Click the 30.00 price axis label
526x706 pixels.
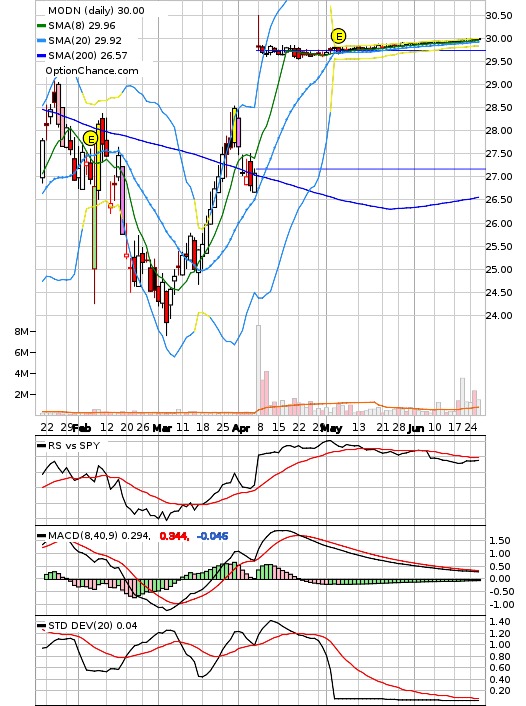(499, 39)
